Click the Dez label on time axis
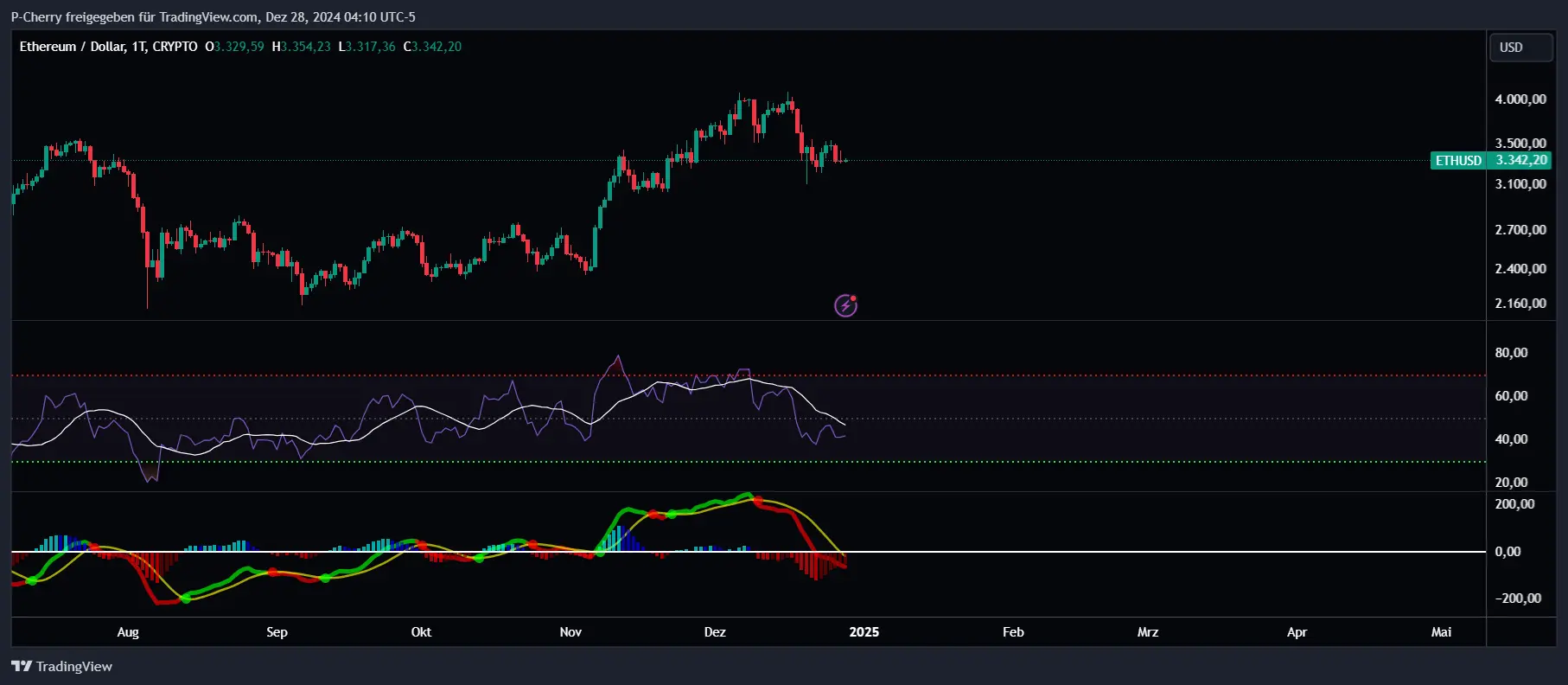The height and width of the screenshot is (685, 1568). (x=715, y=632)
